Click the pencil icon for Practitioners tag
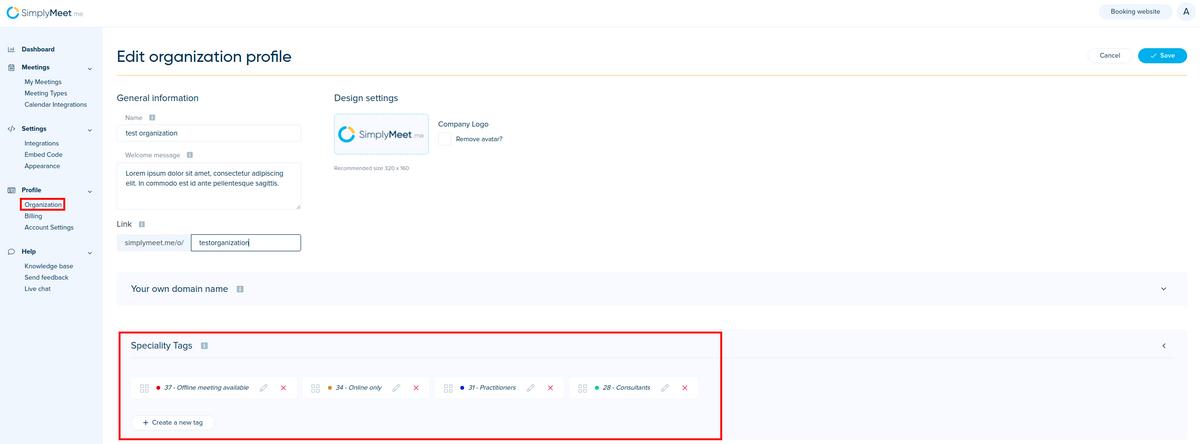The image size is (1200, 444). pyautogui.click(x=530, y=388)
